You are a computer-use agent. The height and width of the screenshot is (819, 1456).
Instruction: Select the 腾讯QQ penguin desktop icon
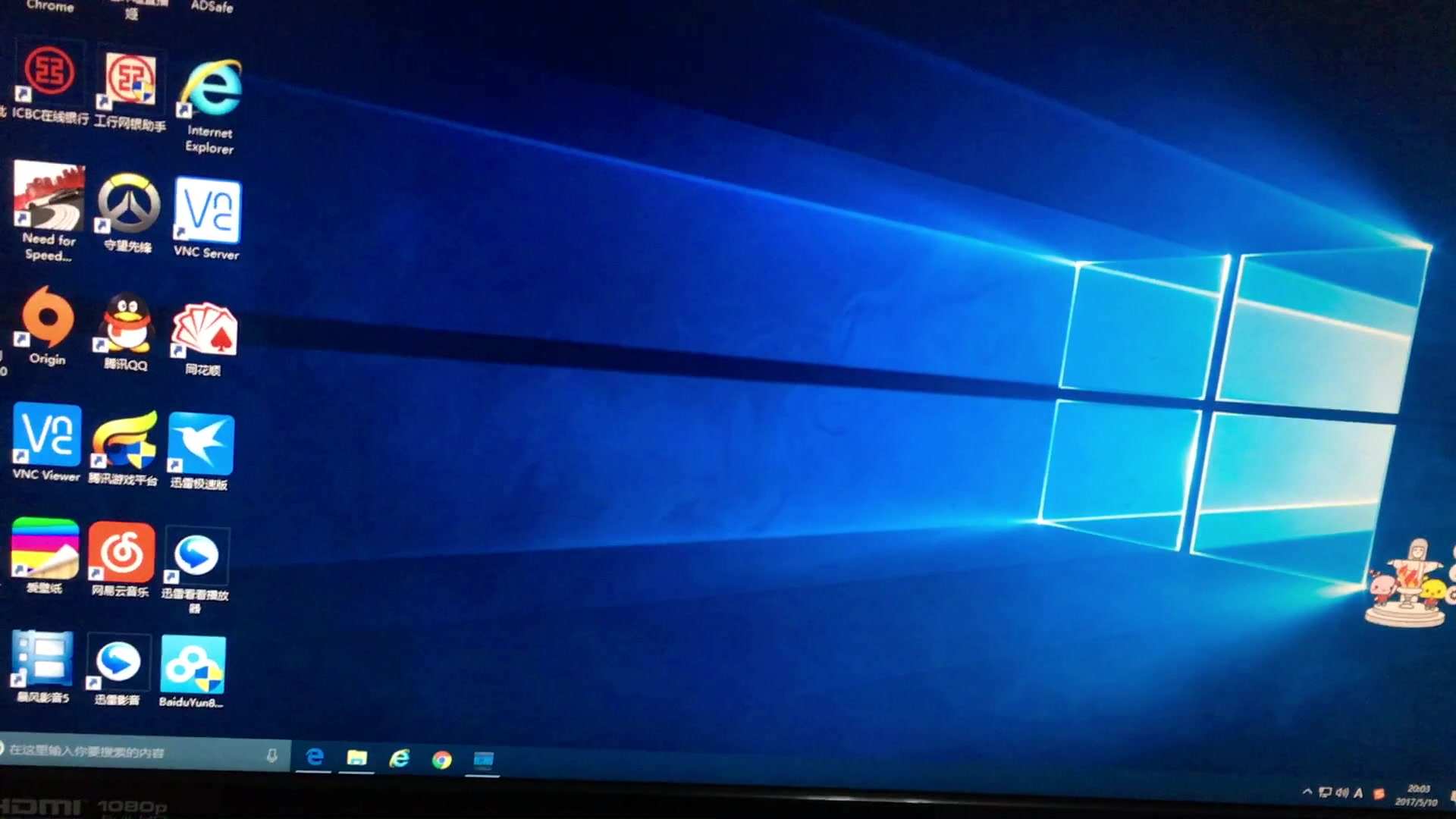(126, 332)
